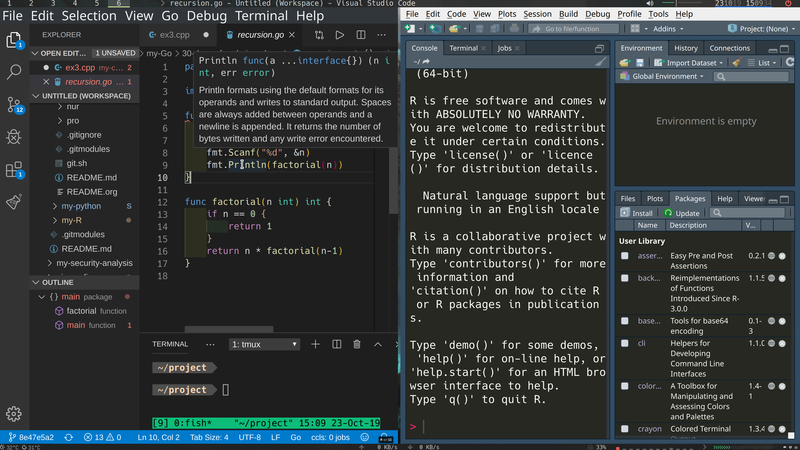Create a new project in RStudio toolbar
This screenshot has width=800, height=450.
point(435,29)
